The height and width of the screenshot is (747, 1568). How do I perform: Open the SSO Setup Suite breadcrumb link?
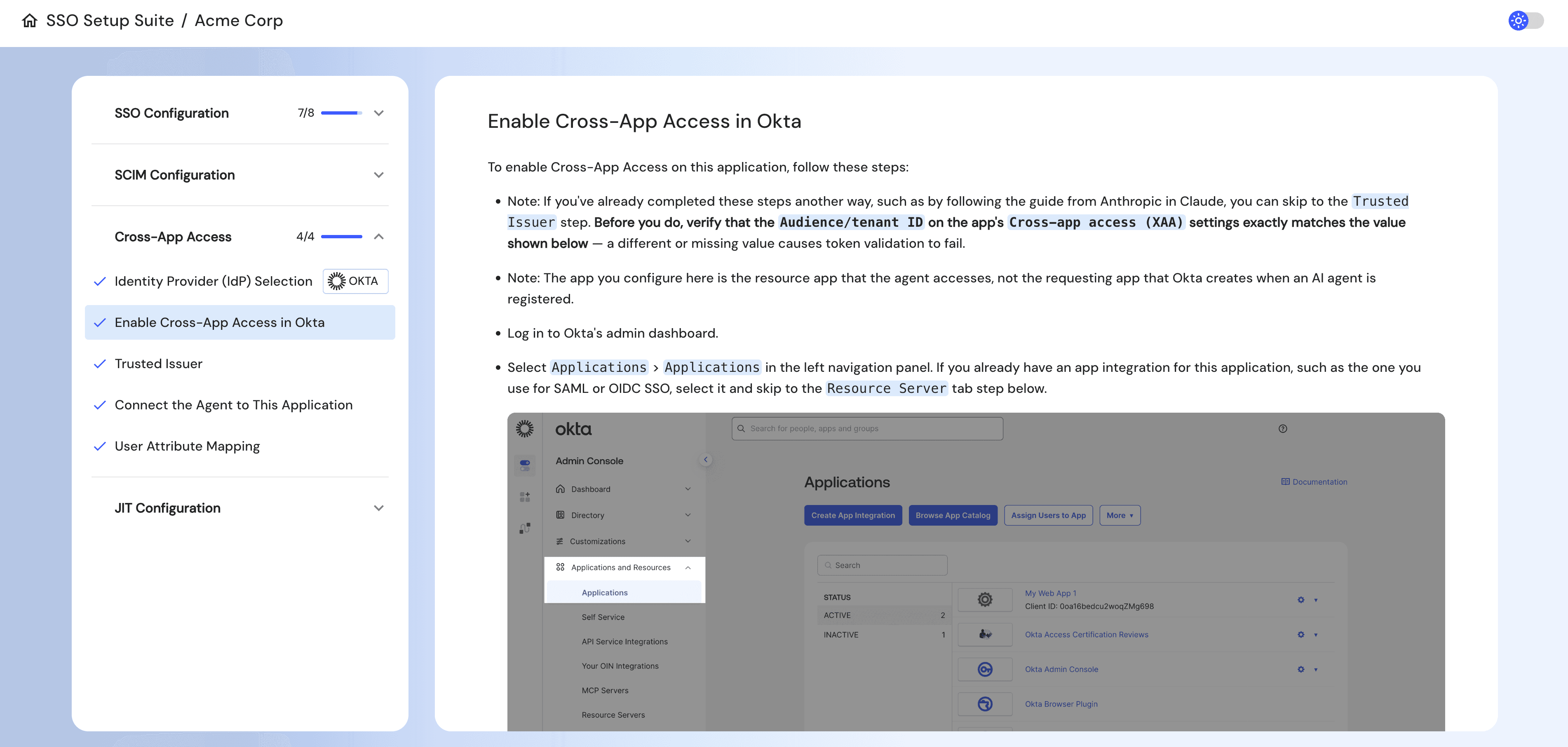(x=110, y=21)
